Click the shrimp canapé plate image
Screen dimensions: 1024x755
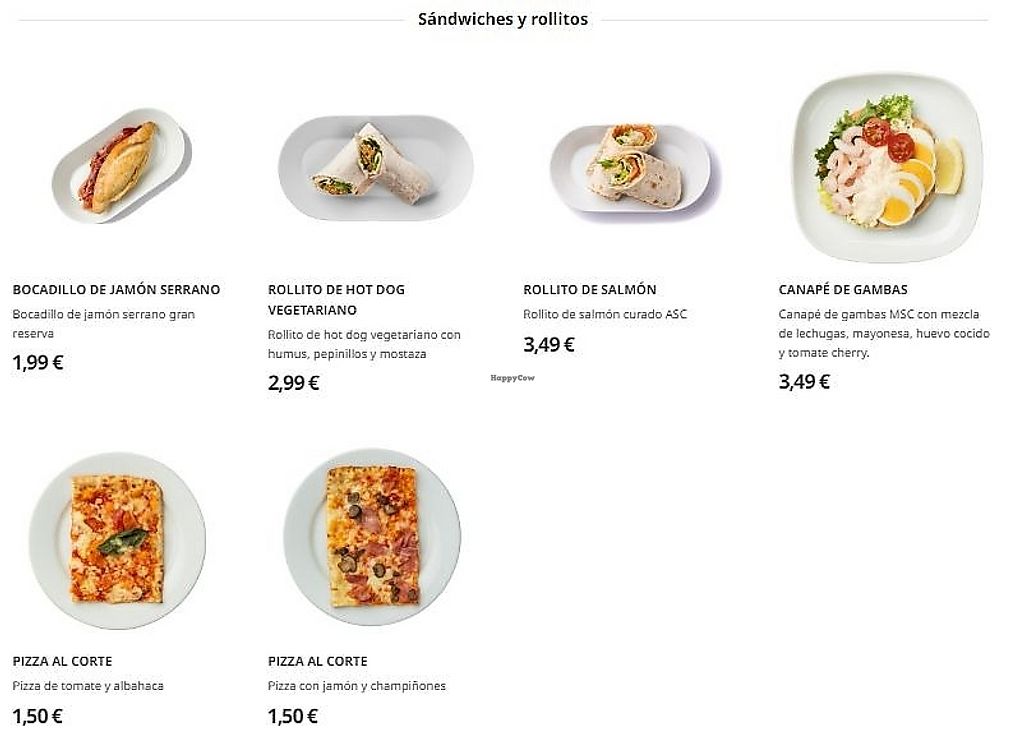[x=886, y=166]
